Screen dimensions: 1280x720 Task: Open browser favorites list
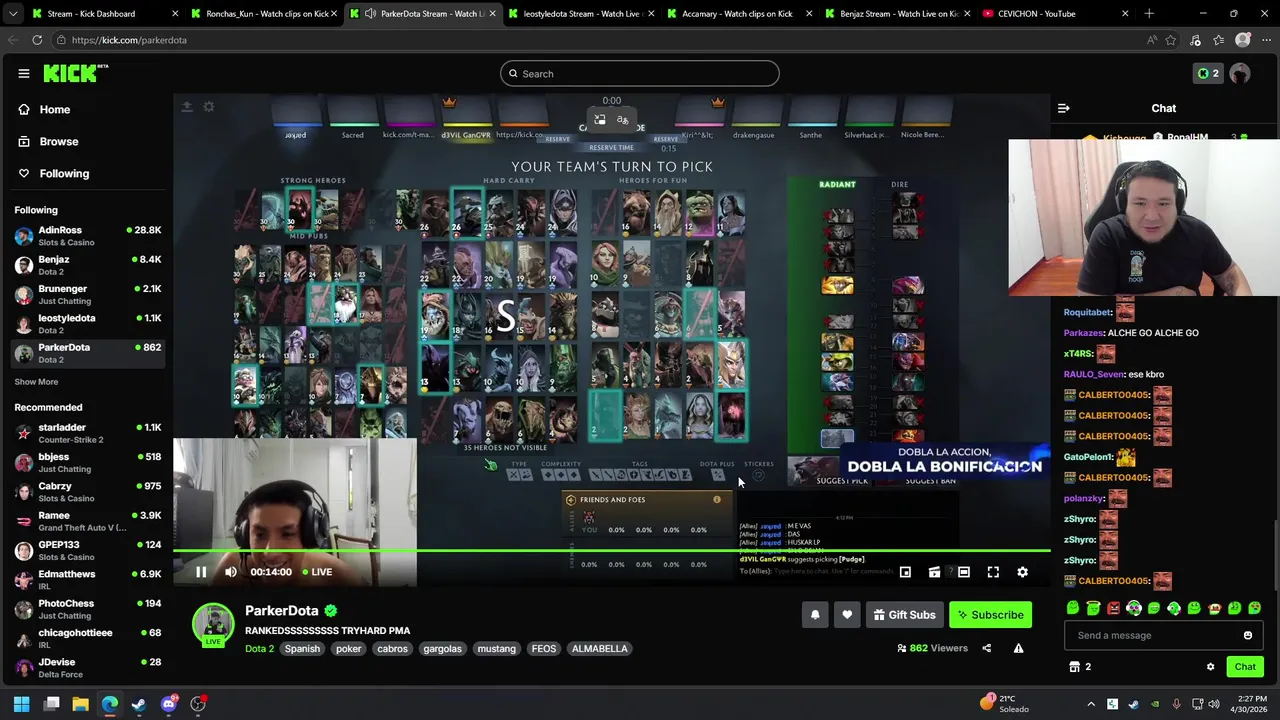point(1219,40)
